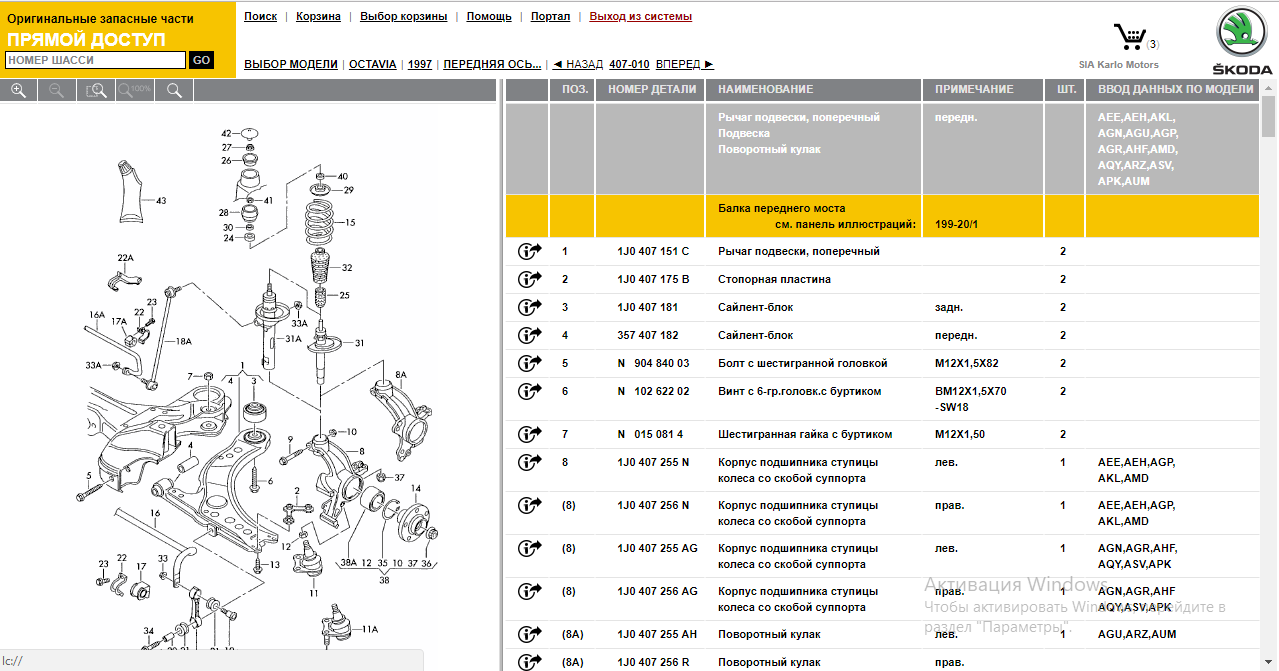Focus the НОМЕР ШАССИ input field
Viewport: 1279px width, 671px height.
pyautogui.click(x=95, y=60)
